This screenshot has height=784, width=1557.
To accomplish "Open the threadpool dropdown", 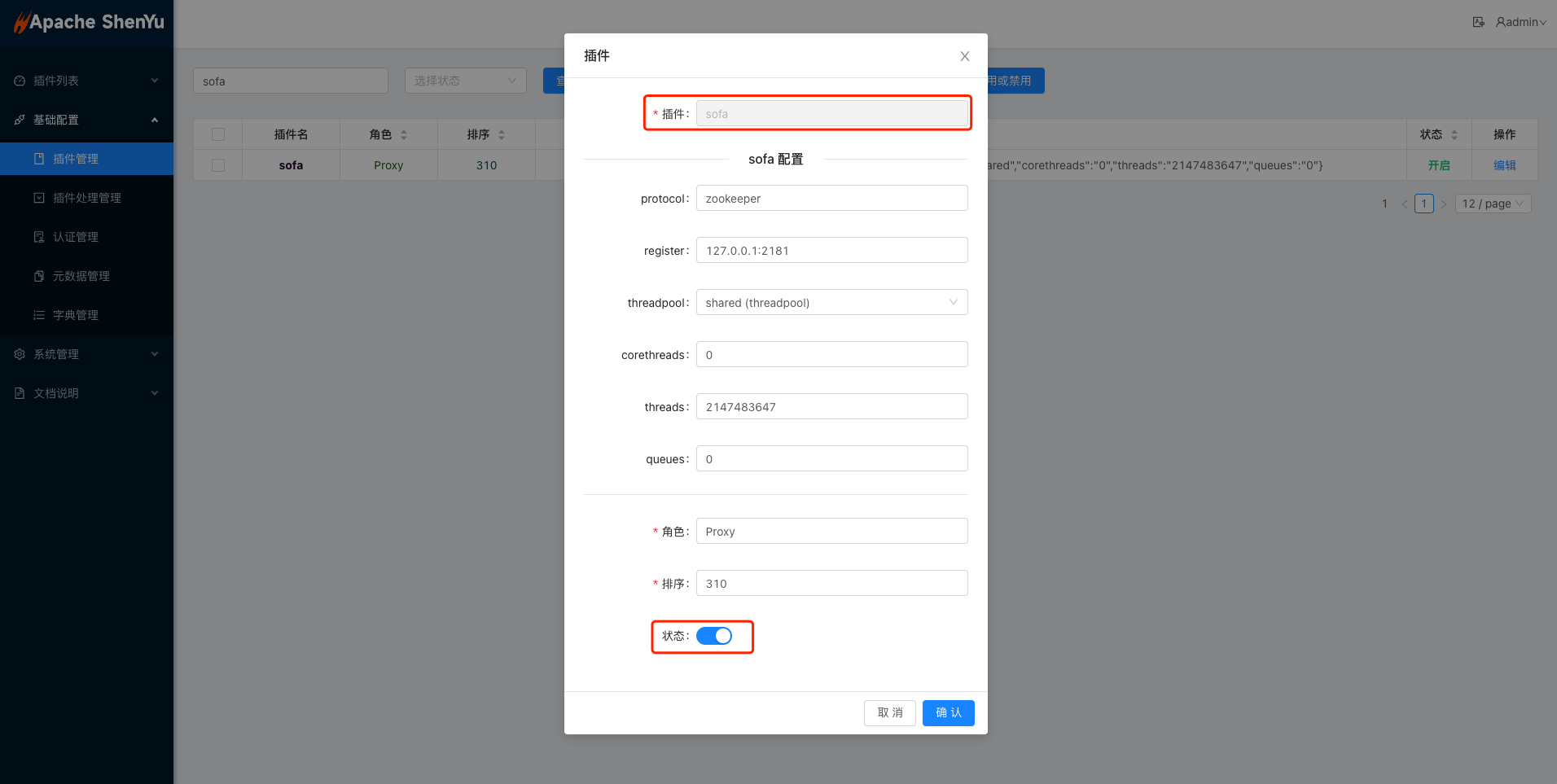I will (x=831, y=303).
